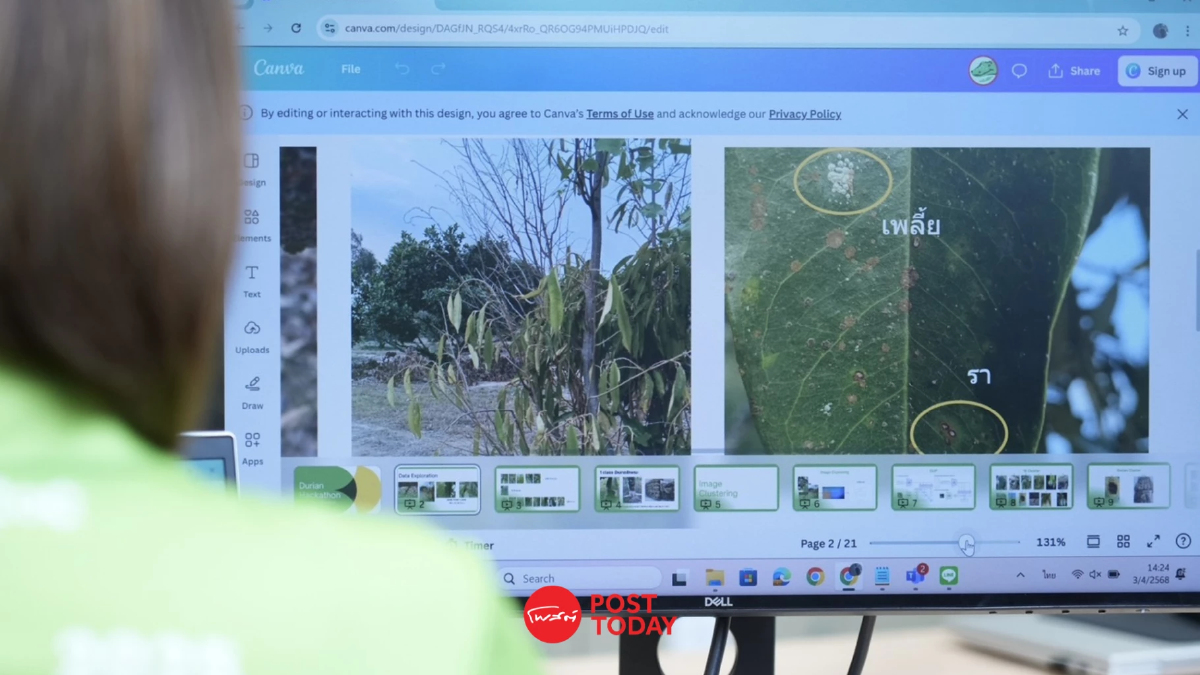1200x675 pixels.
Task: Toggle Thai input language indicator
Action: click(x=1049, y=575)
